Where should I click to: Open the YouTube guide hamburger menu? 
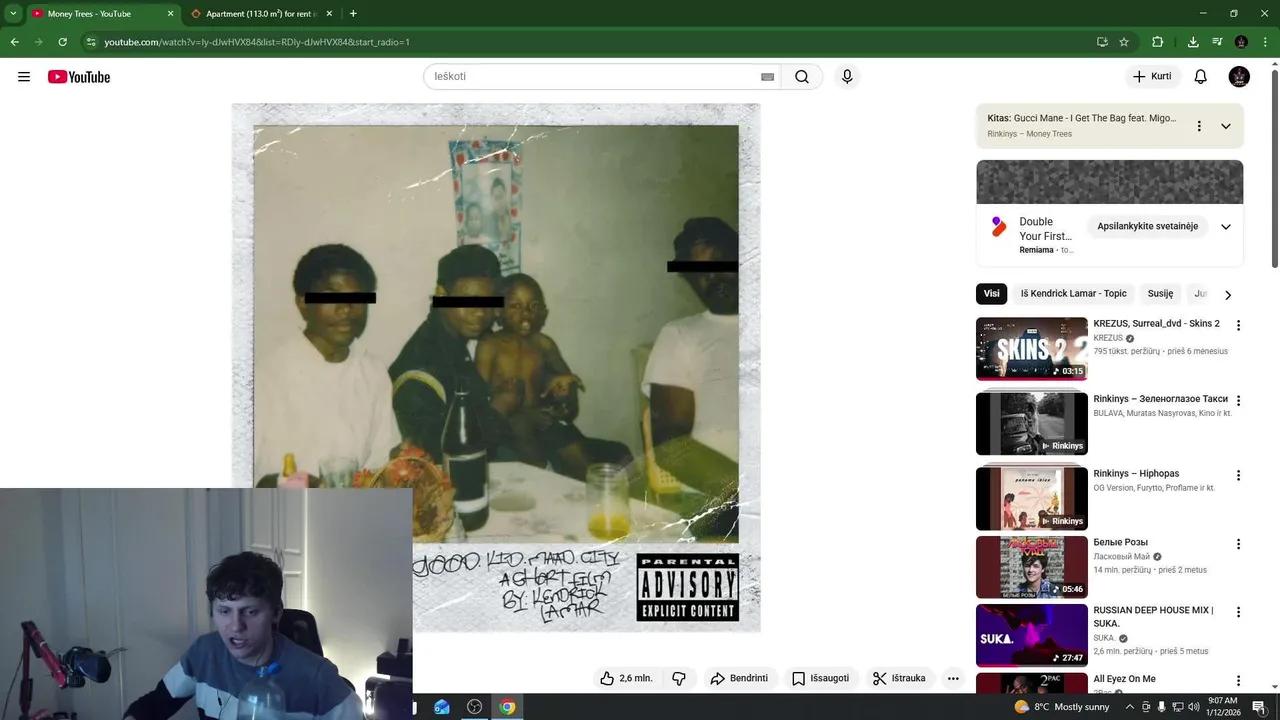pos(24,76)
